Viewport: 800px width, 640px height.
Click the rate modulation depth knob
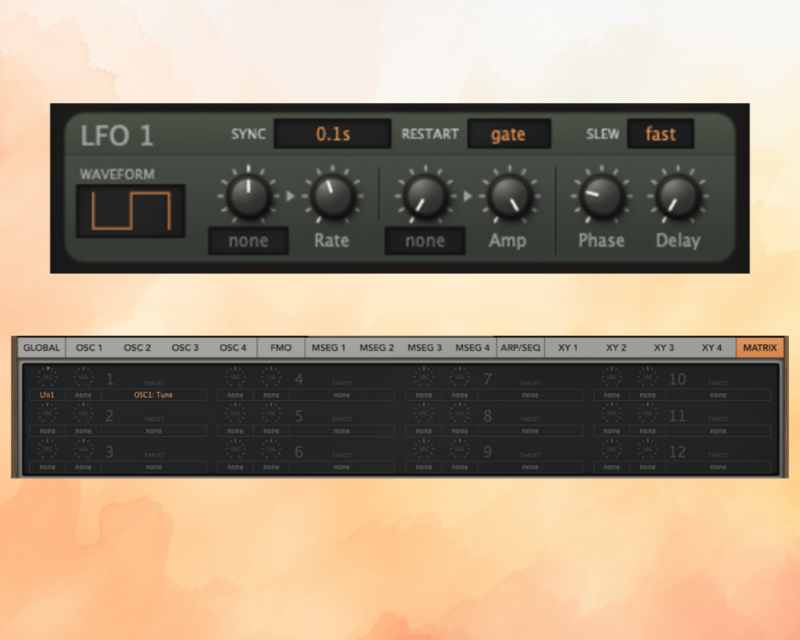pyautogui.click(x=248, y=196)
